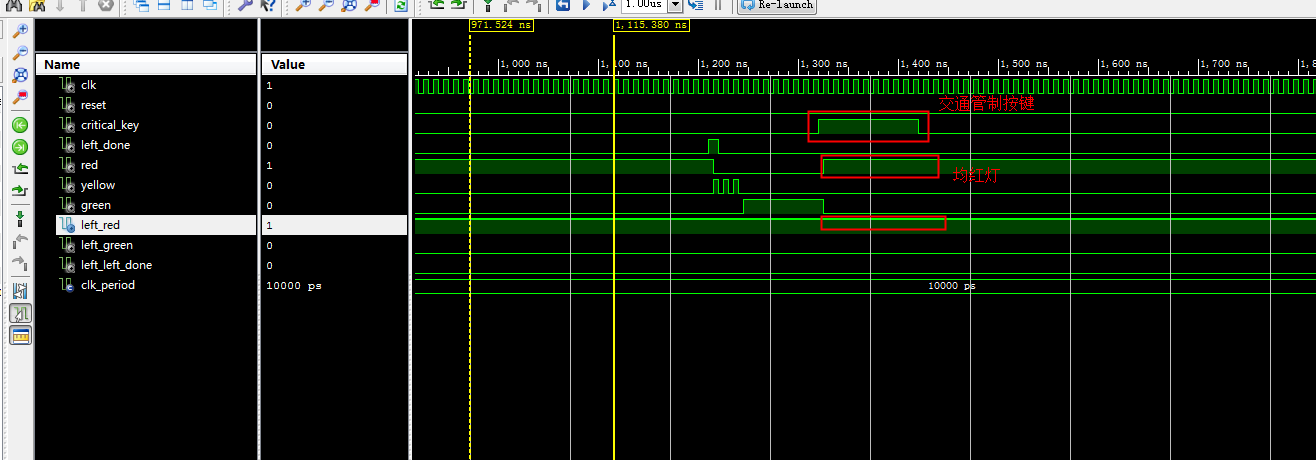
Task: Open the simulation run-time unit dropdown
Action: click(675, 5)
